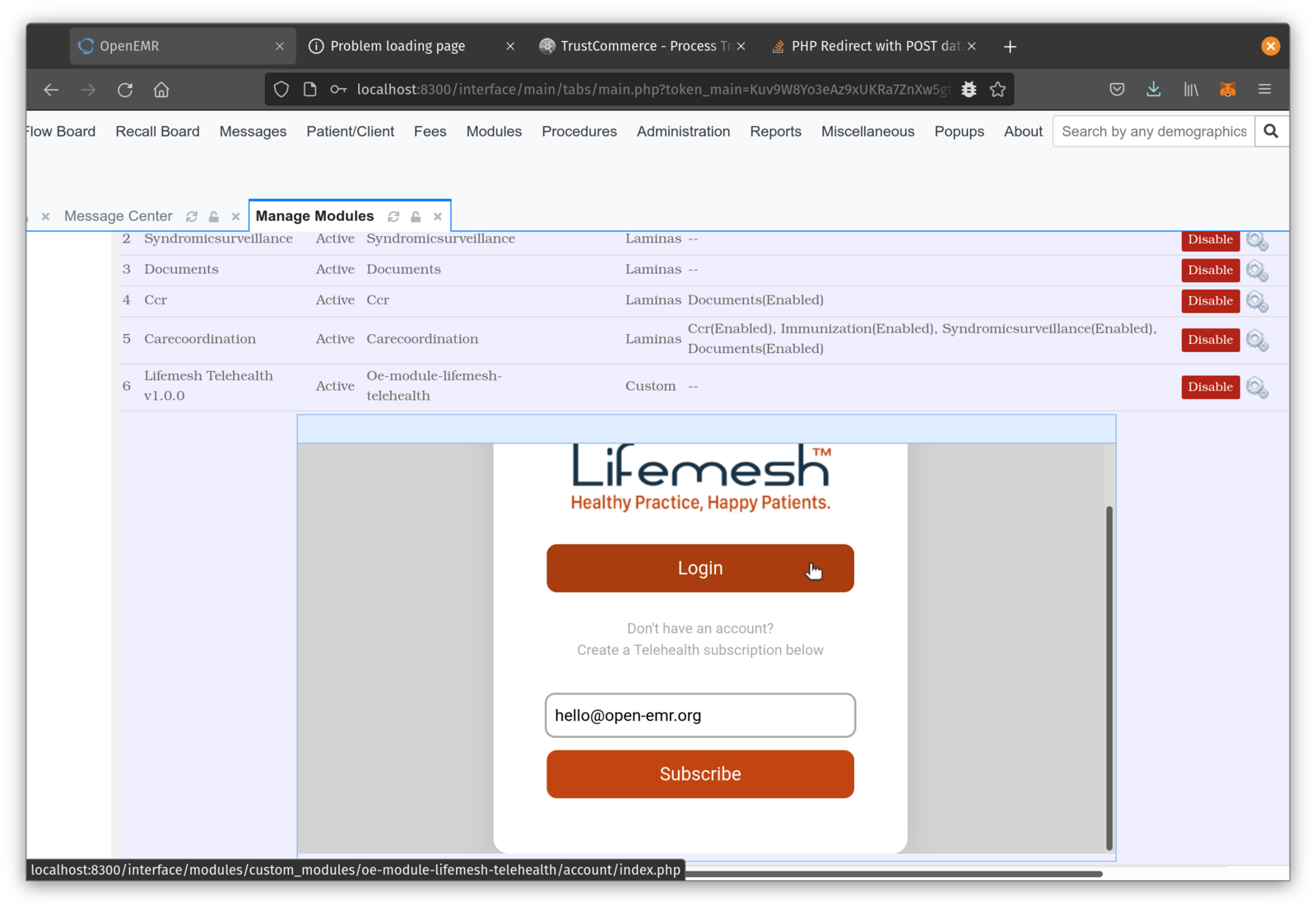The image size is (1316, 910).
Task: Click the Lifemesh Login button
Action: (x=700, y=568)
